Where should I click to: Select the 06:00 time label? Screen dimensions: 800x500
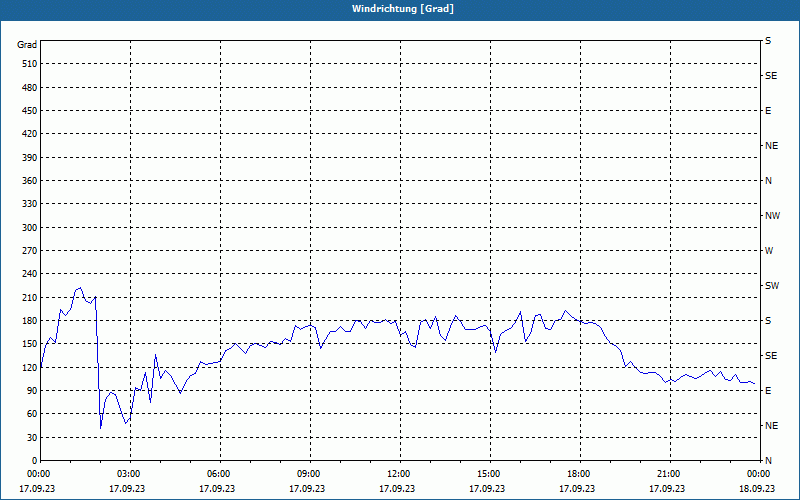pyautogui.click(x=217, y=474)
